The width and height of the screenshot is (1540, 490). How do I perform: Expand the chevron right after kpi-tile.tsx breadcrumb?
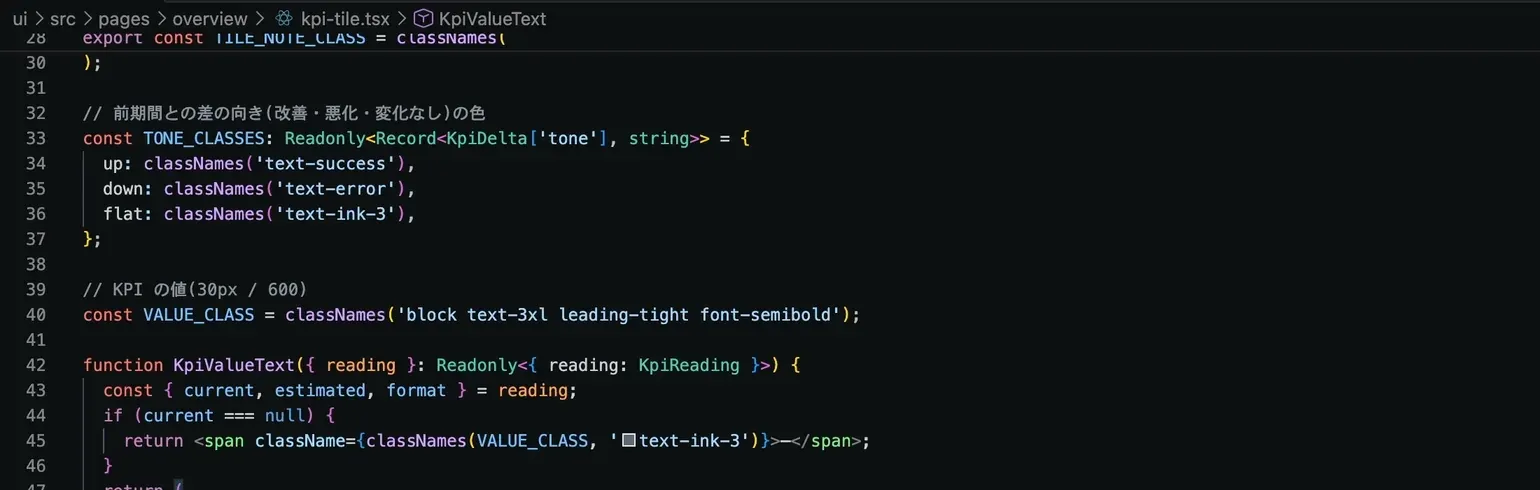(x=401, y=18)
